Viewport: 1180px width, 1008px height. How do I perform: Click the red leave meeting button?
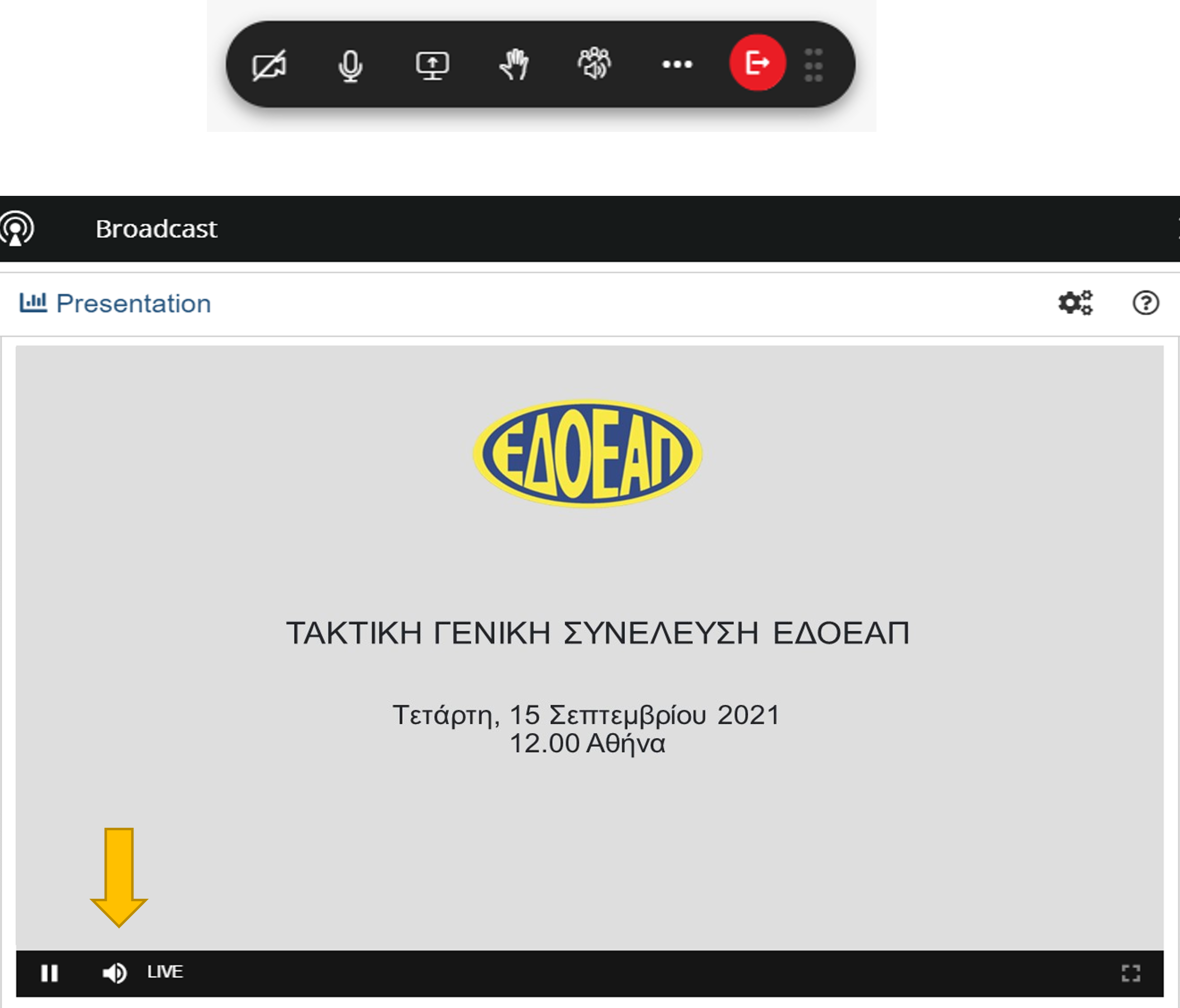click(758, 62)
